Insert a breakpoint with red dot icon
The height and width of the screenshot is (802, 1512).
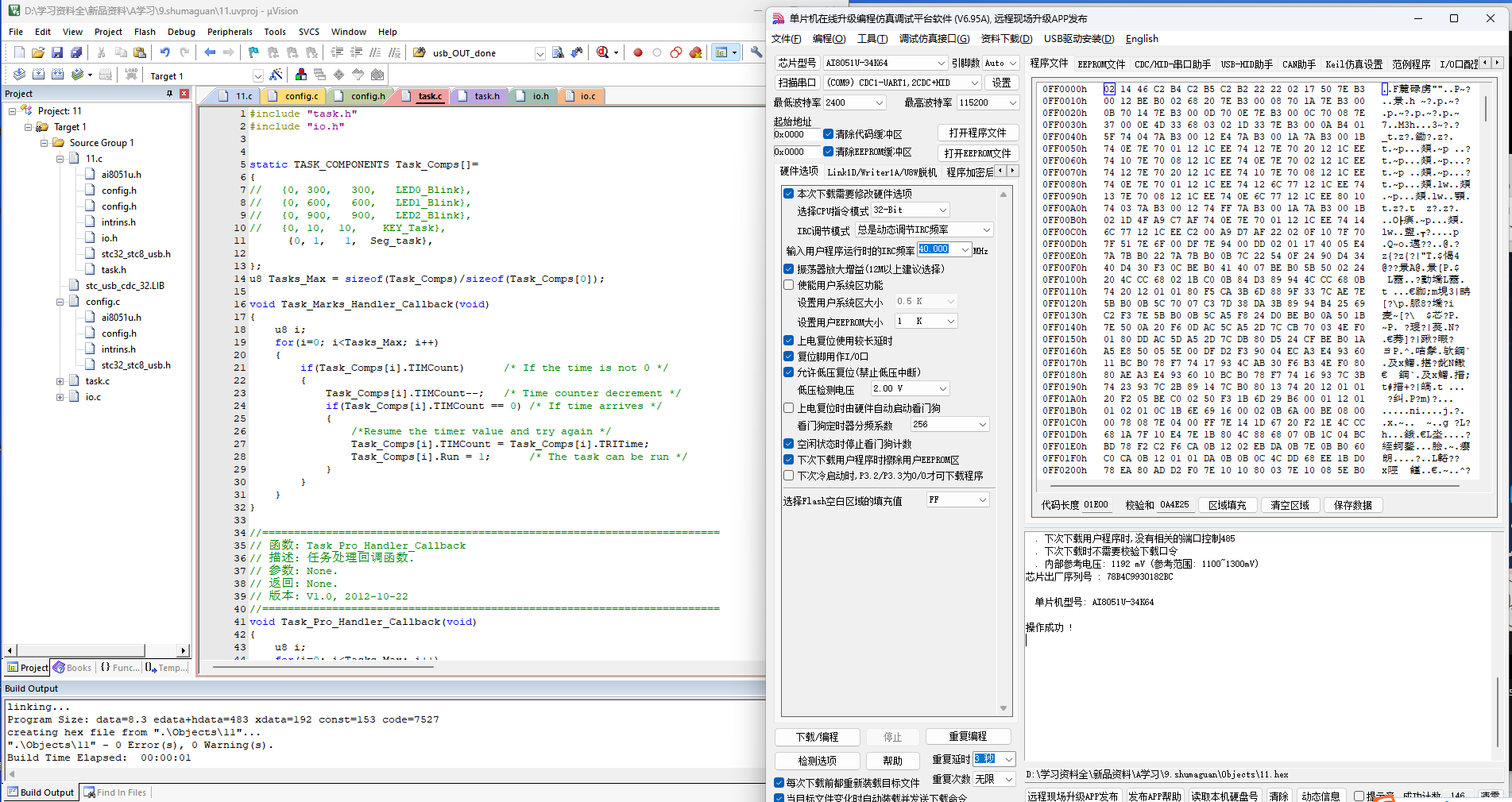(637, 52)
